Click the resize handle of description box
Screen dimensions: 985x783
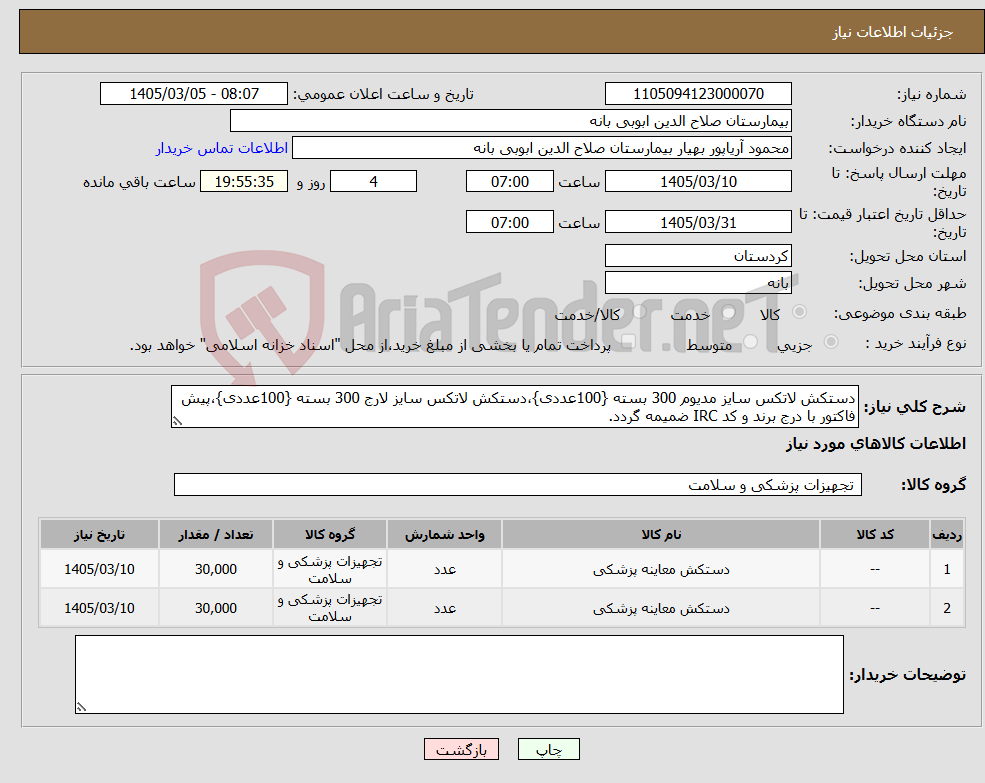[x=177, y=422]
